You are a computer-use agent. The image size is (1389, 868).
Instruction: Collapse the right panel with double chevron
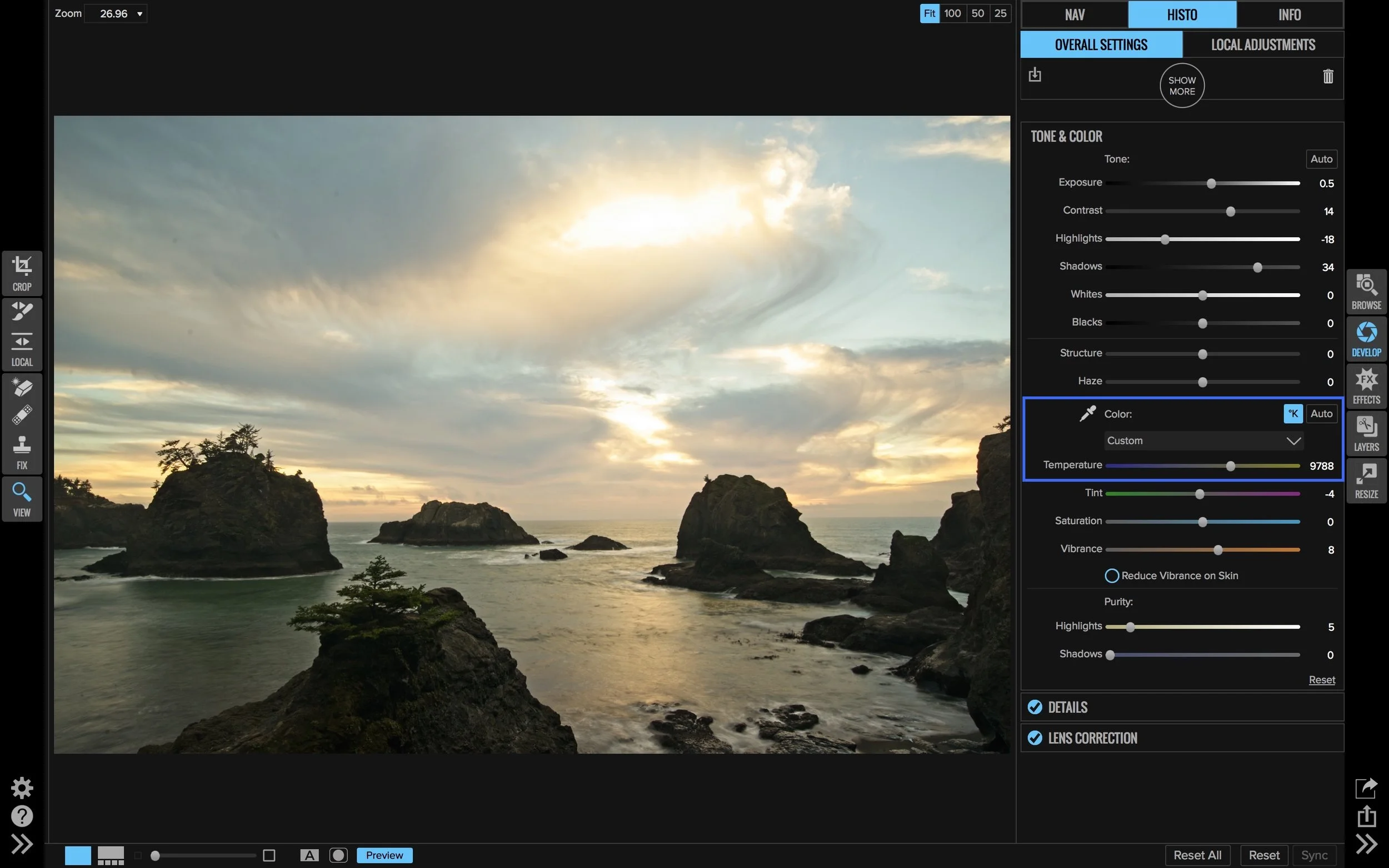click(1366, 844)
